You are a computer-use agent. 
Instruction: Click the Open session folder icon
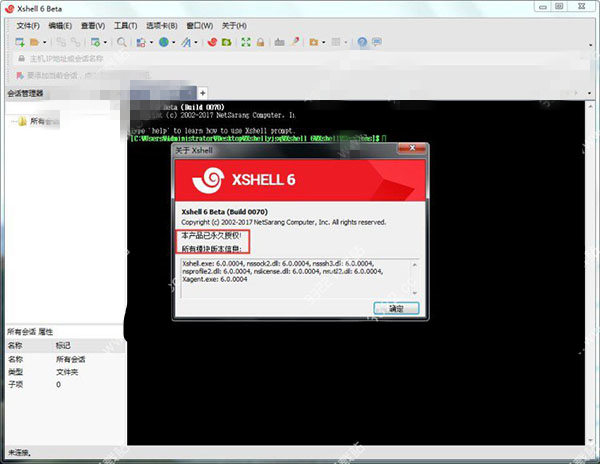click(x=34, y=42)
